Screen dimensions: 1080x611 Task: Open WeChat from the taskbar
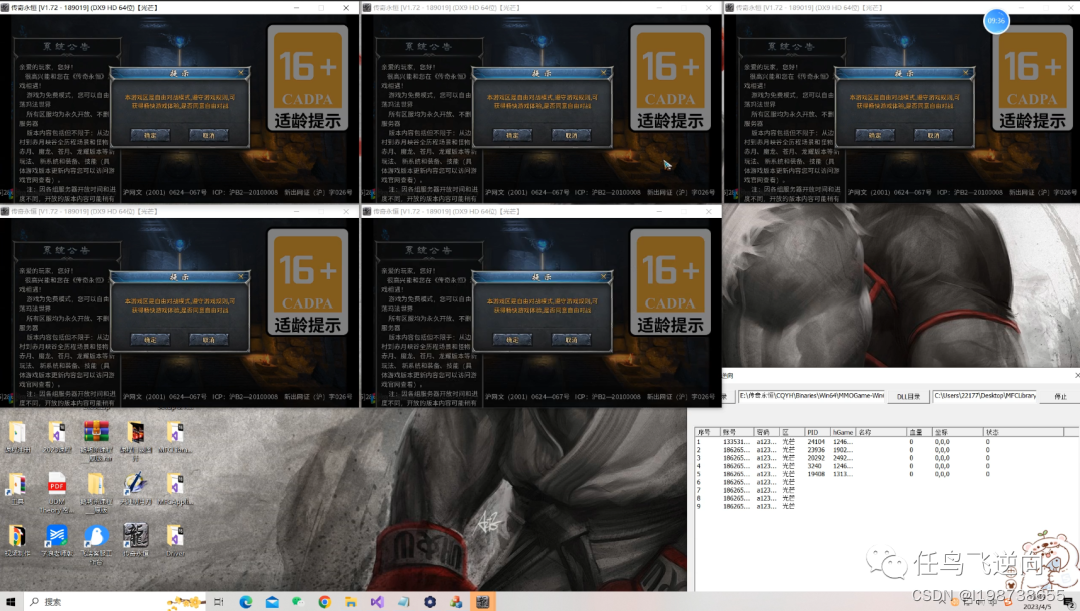point(298,602)
